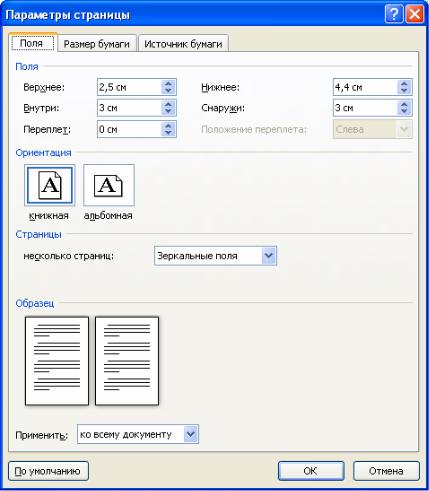The width and height of the screenshot is (429, 491).
Task: Click the Положение переплета label
Action: [x=254, y=129]
